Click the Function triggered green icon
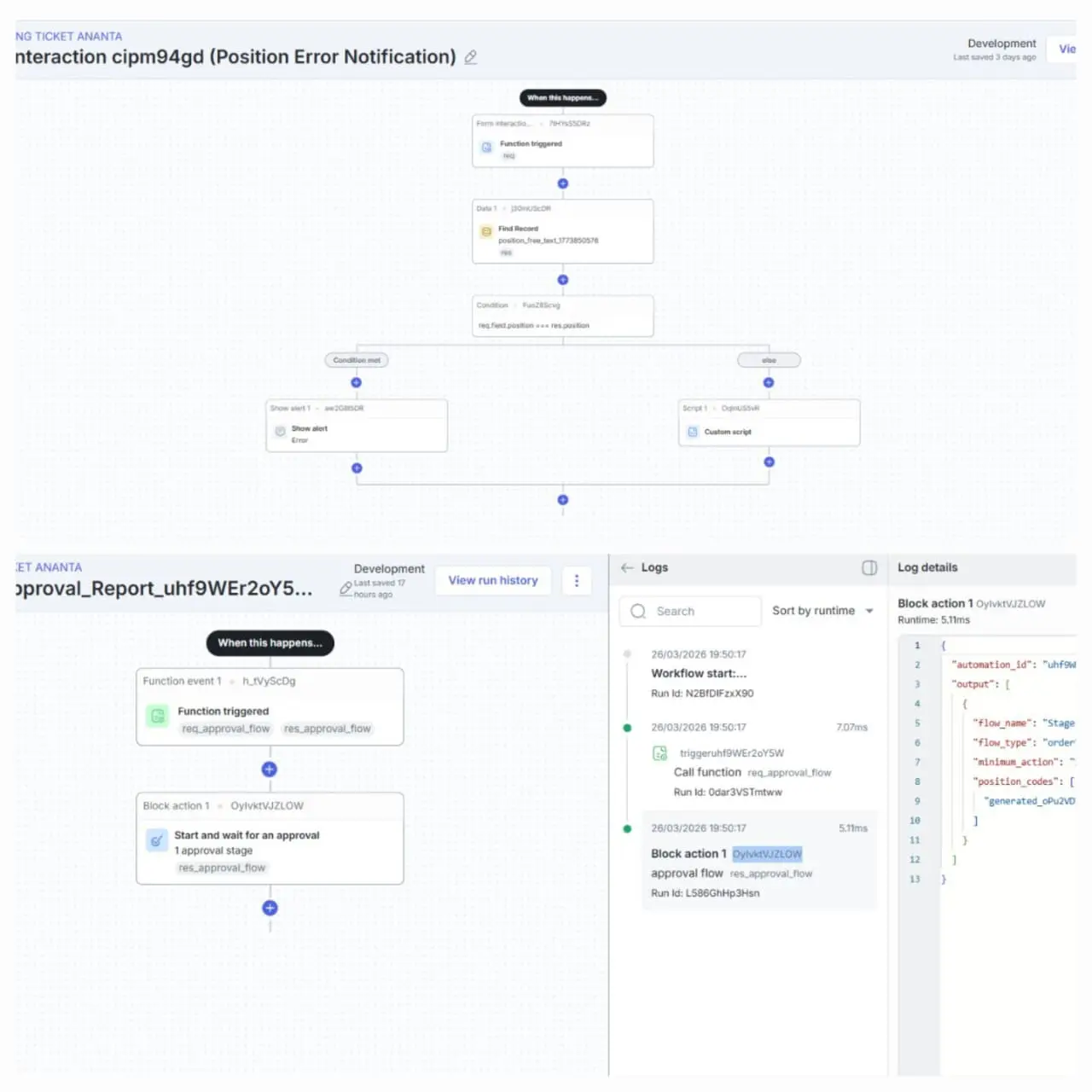Viewport: 1092px width, 1092px height. click(158, 716)
